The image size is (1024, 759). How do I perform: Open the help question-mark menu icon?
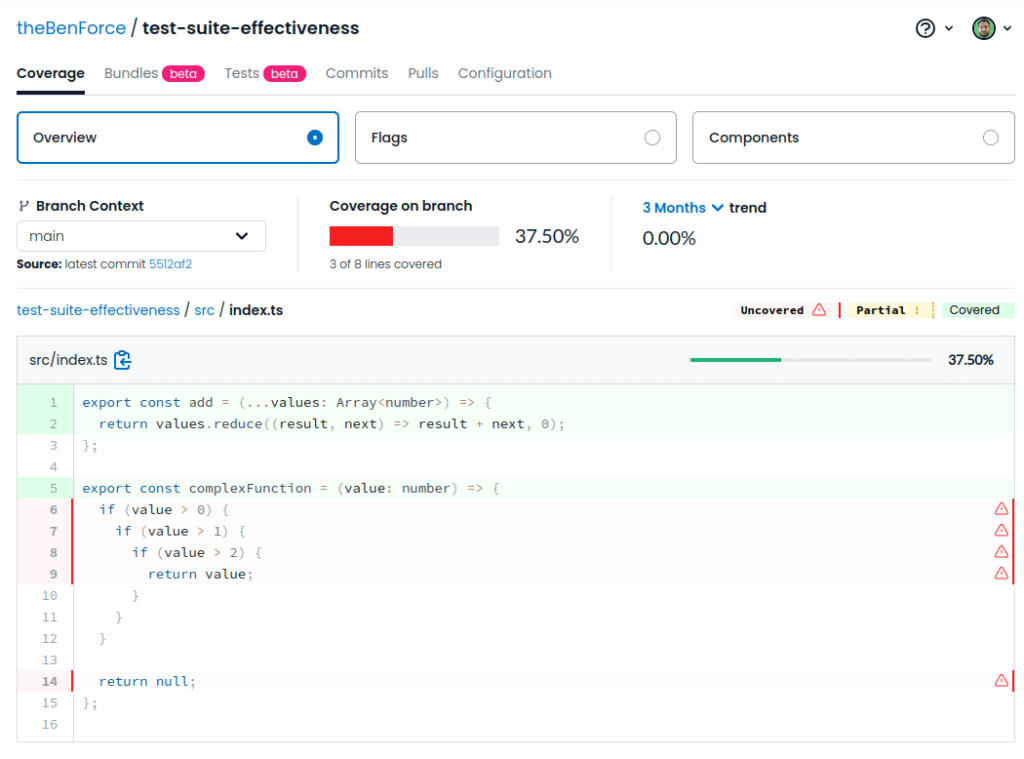coord(925,28)
